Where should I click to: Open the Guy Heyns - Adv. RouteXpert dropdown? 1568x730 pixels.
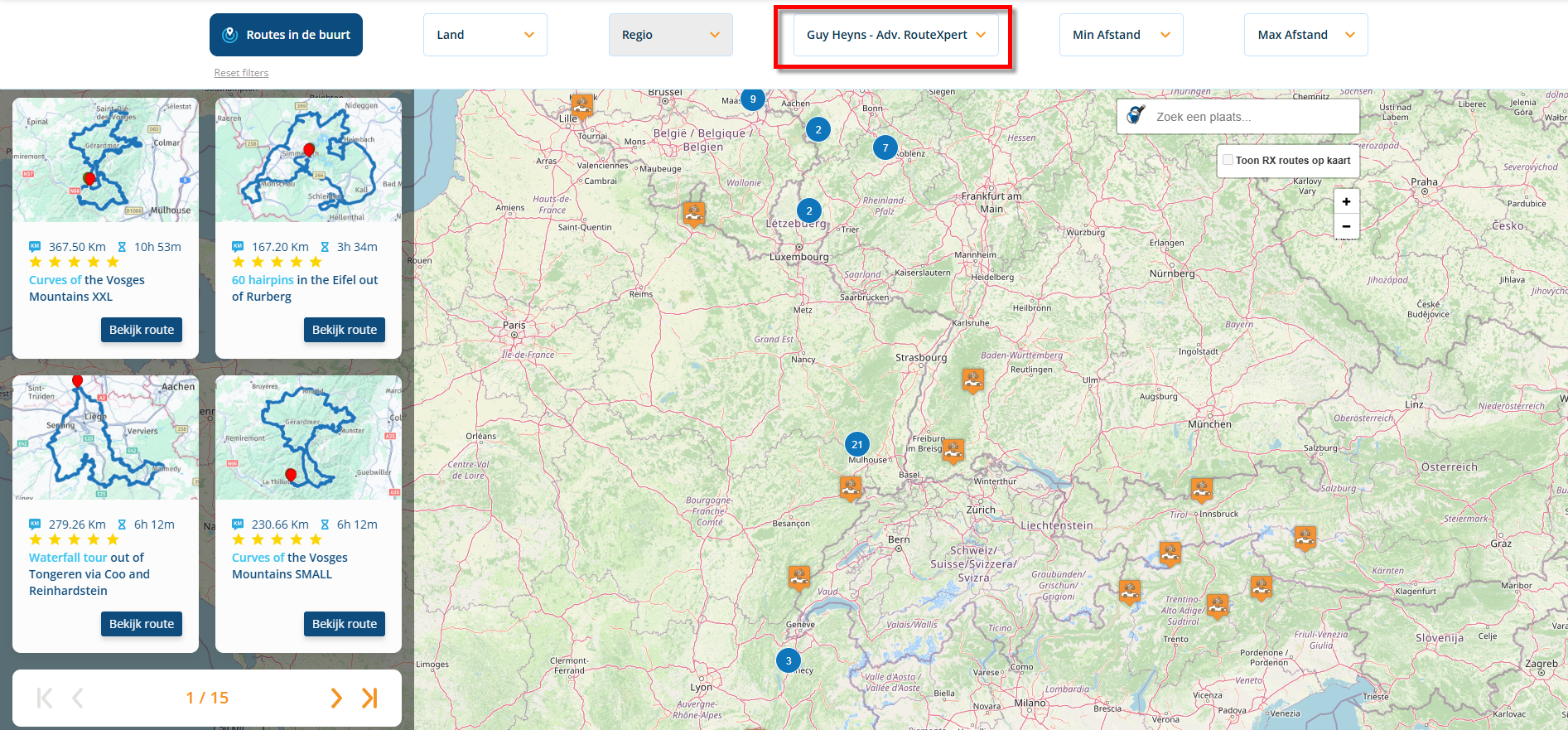point(896,35)
